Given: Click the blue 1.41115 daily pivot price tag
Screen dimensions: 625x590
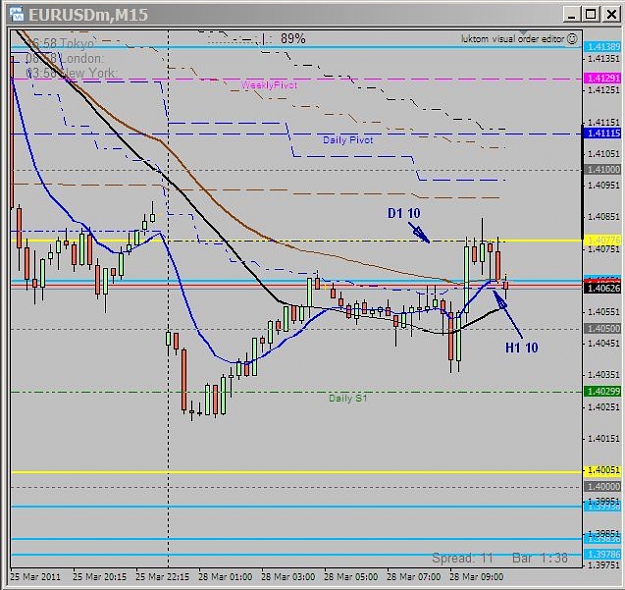Looking at the screenshot, I should 604,133.
